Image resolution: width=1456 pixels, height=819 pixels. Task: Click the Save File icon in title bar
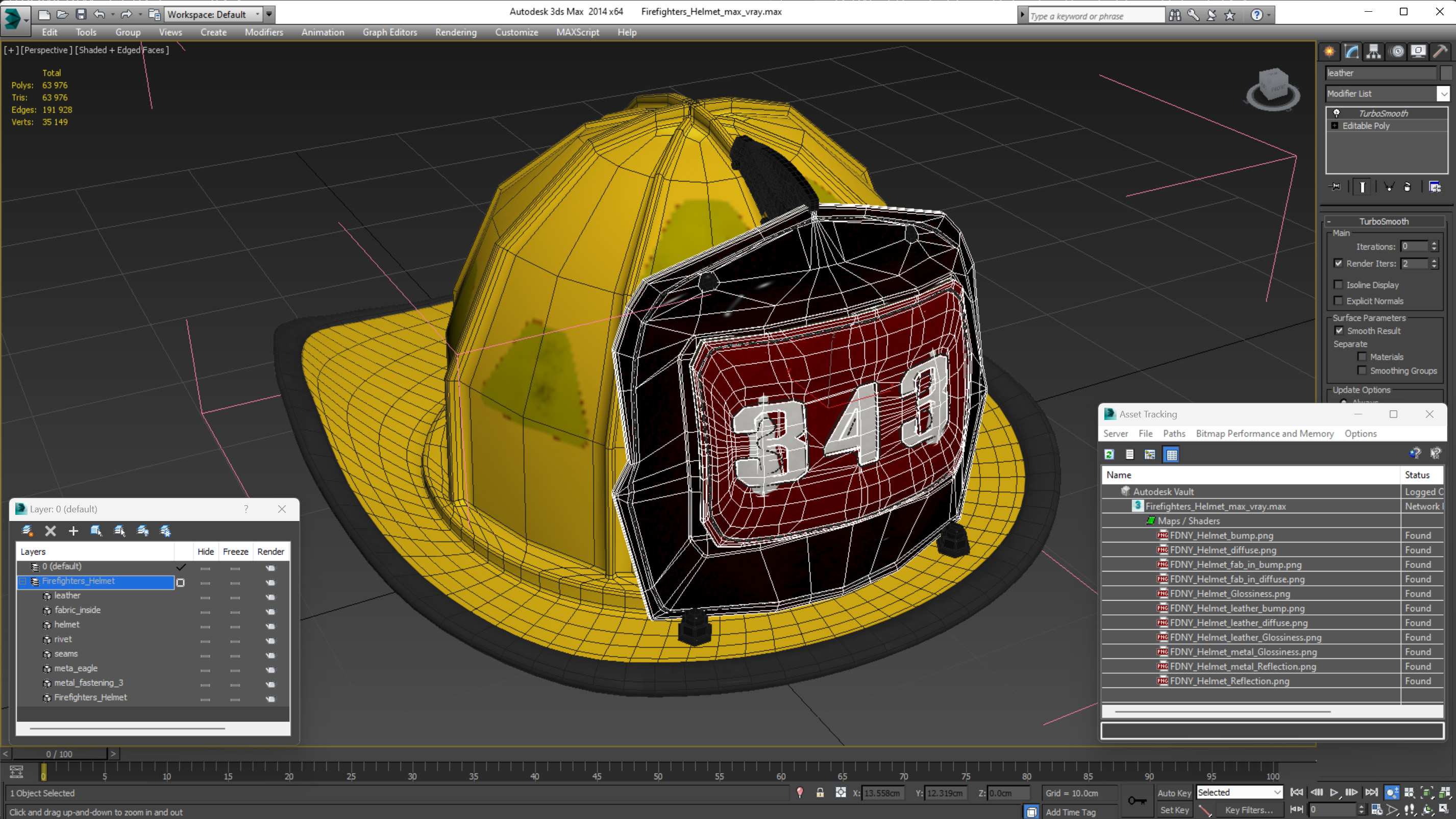(x=81, y=14)
